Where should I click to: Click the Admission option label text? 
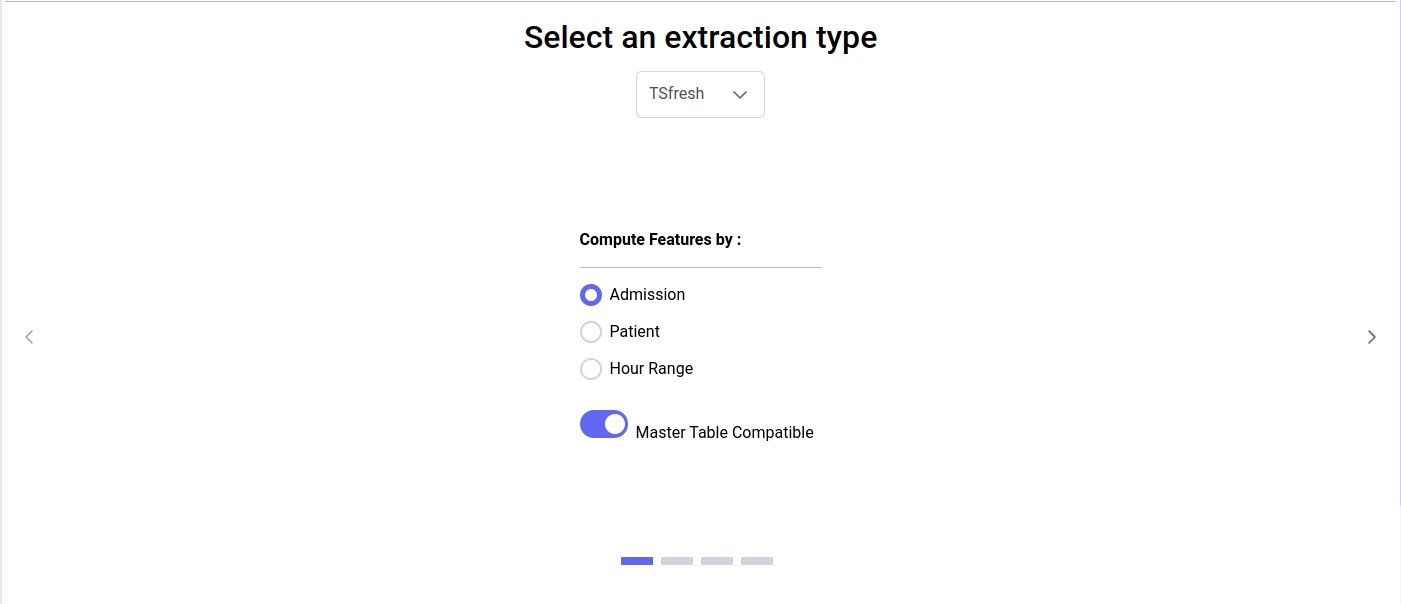point(647,295)
